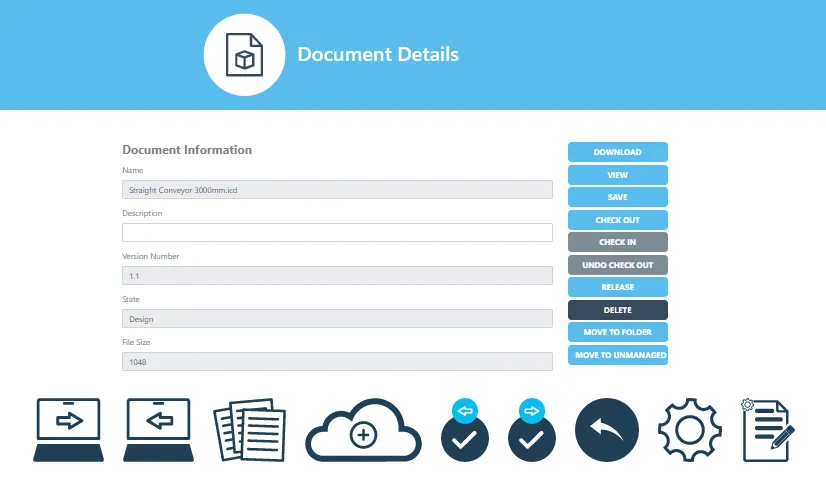Click the laptop right-arrow check-out icon
The height and width of the screenshot is (480, 826).
point(68,430)
